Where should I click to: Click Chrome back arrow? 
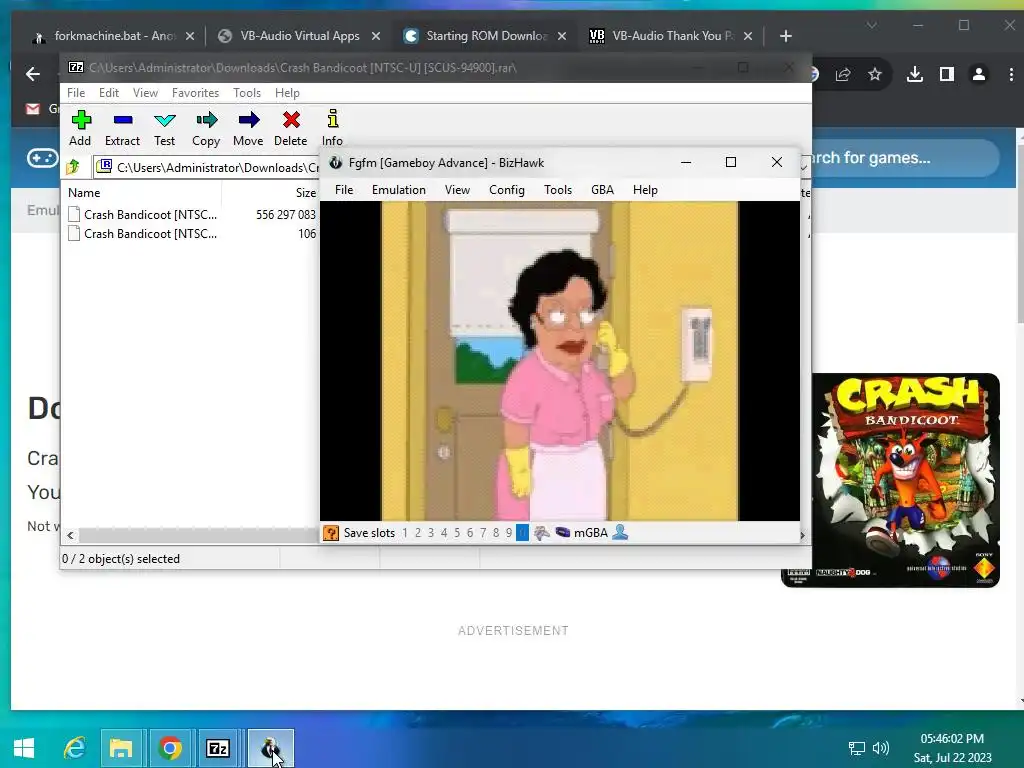pos(33,74)
